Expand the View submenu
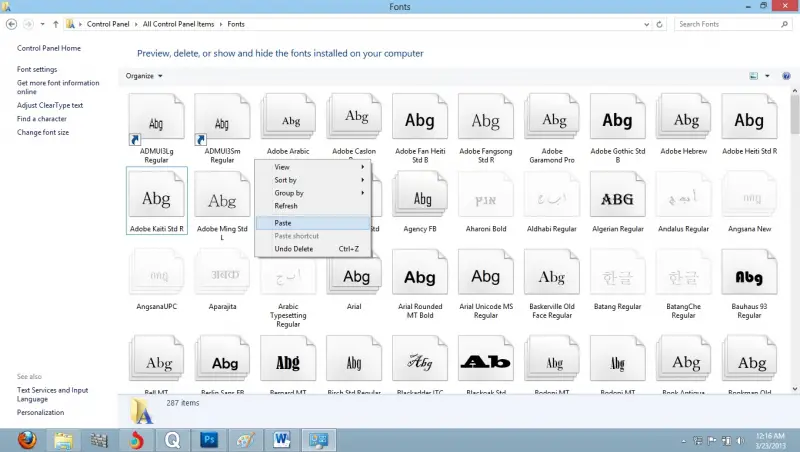Image resolution: width=800 pixels, height=452 pixels. coord(313,167)
